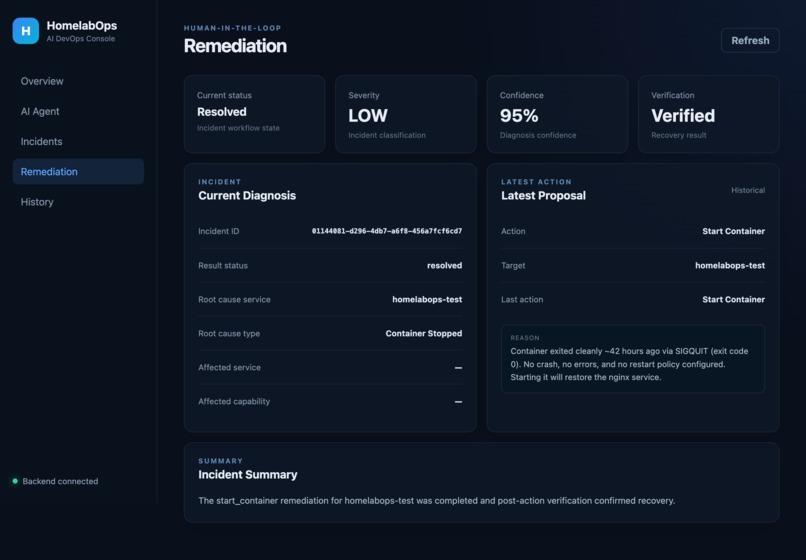Viewport: 806px width, 560px height.
Task: Open the Incidents page
Action: 78,141
